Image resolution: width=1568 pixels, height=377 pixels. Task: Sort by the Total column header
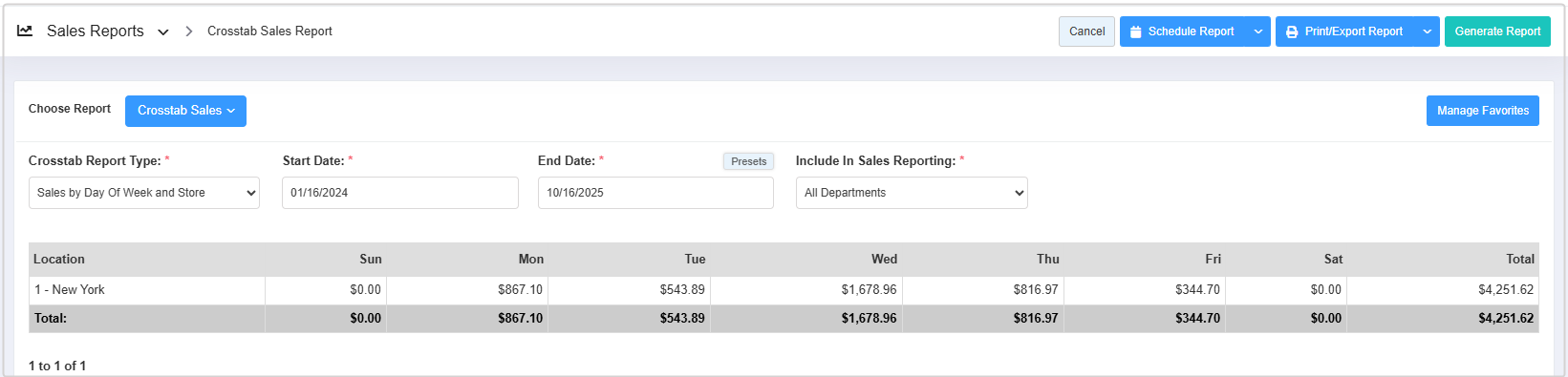click(x=1520, y=259)
